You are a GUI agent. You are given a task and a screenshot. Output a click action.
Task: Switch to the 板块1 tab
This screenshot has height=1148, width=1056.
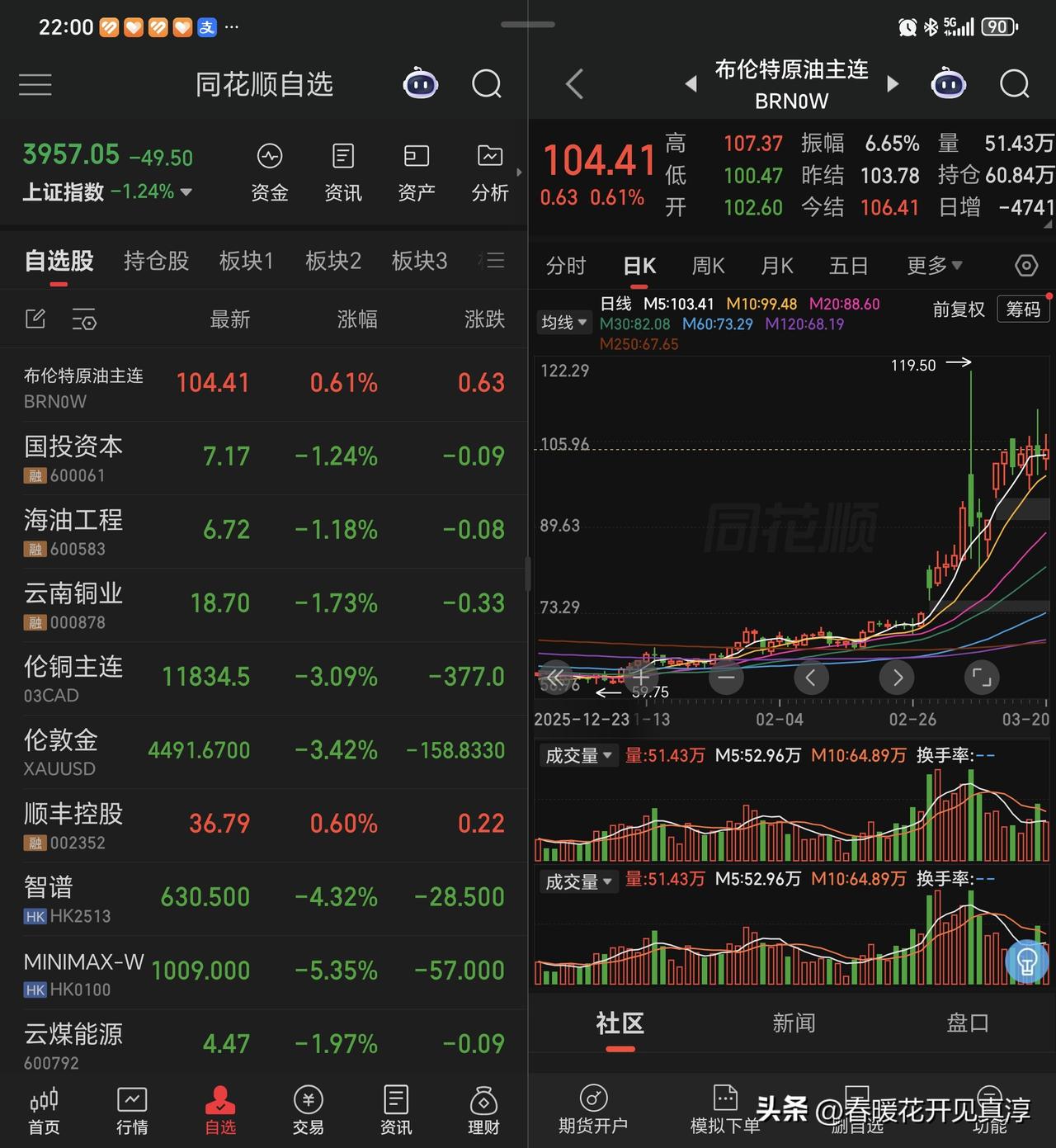tap(246, 261)
